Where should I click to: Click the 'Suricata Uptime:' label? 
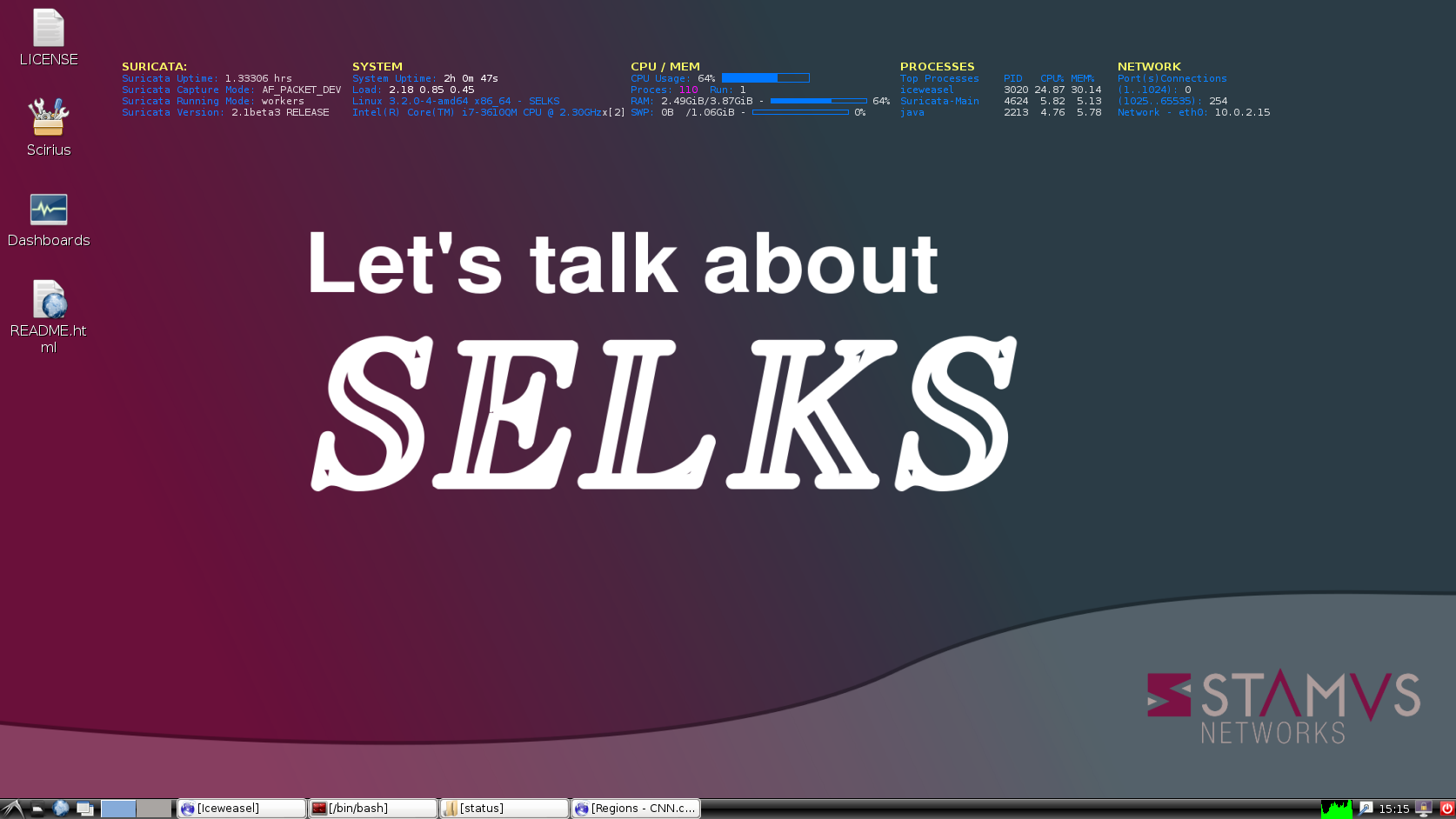tap(170, 78)
